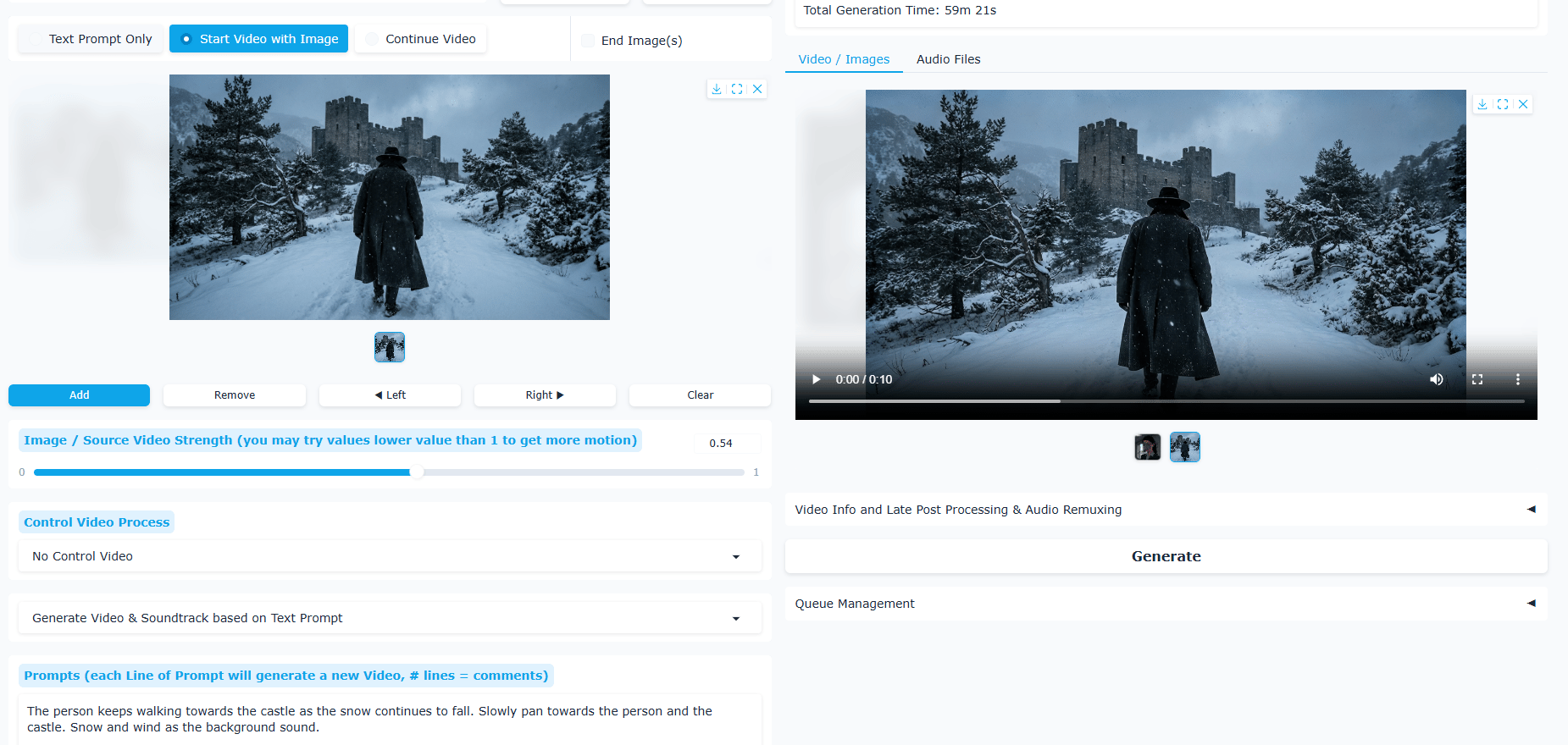
Task: Click the Prompts section label
Action: tap(286, 676)
